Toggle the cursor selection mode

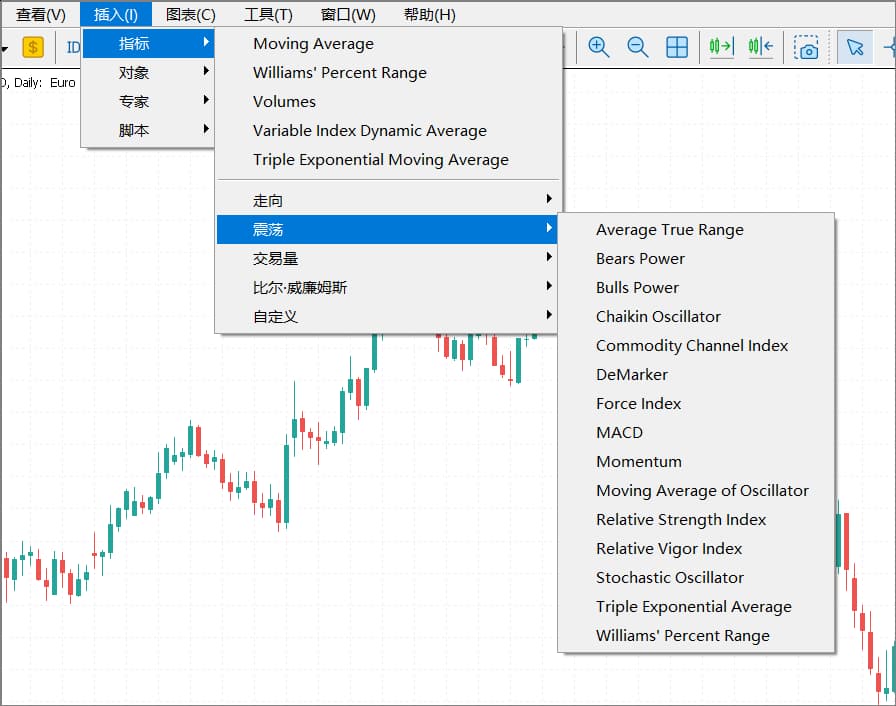pyautogui.click(x=855, y=46)
